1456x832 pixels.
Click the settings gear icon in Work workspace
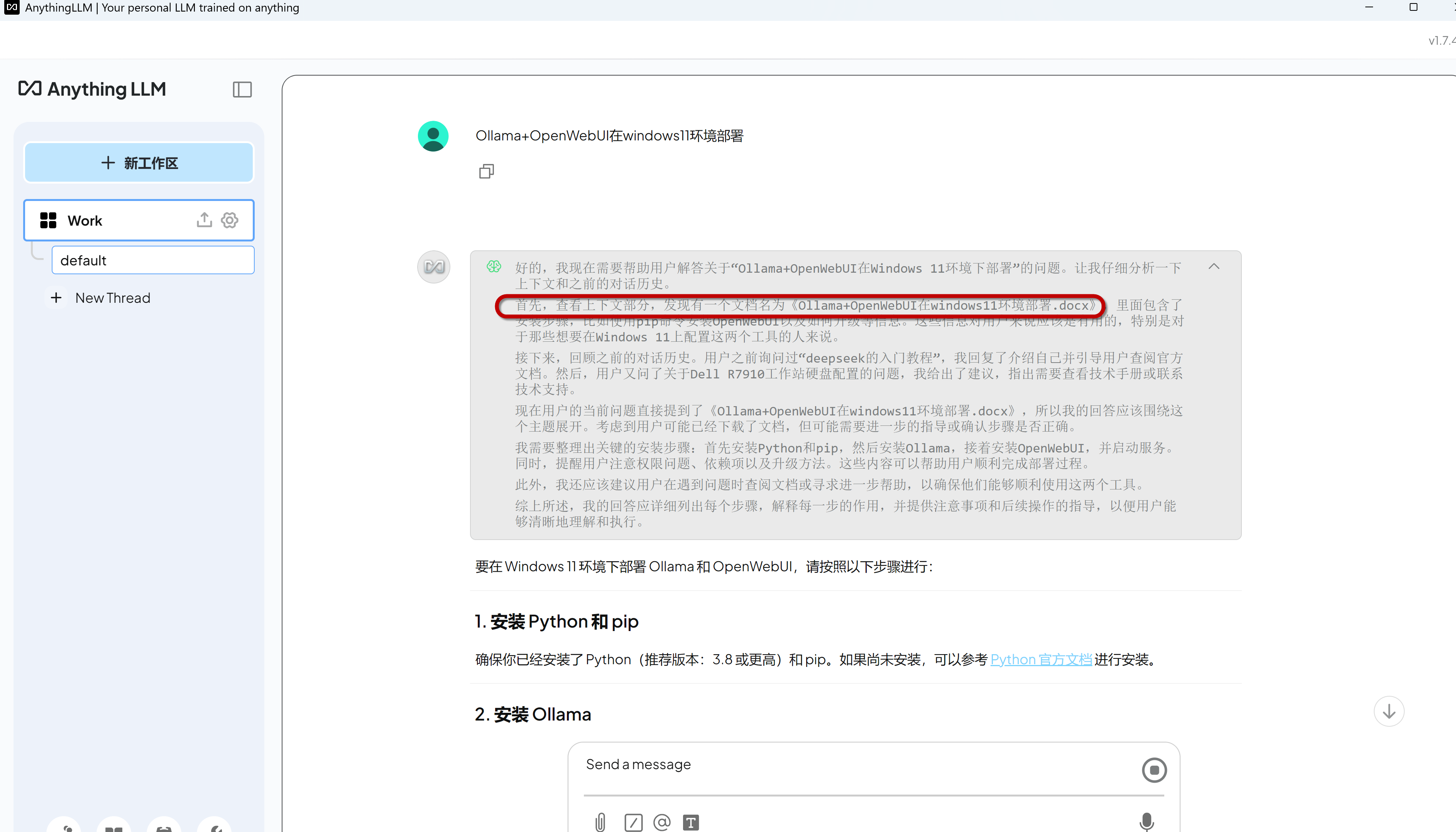(228, 220)
